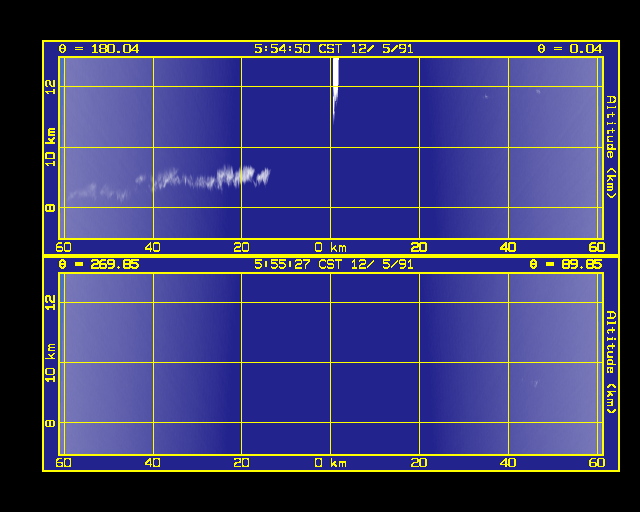Click the θ = 89.85 angle label
Viewport: 640px width, 512px height.
(566, 265)
